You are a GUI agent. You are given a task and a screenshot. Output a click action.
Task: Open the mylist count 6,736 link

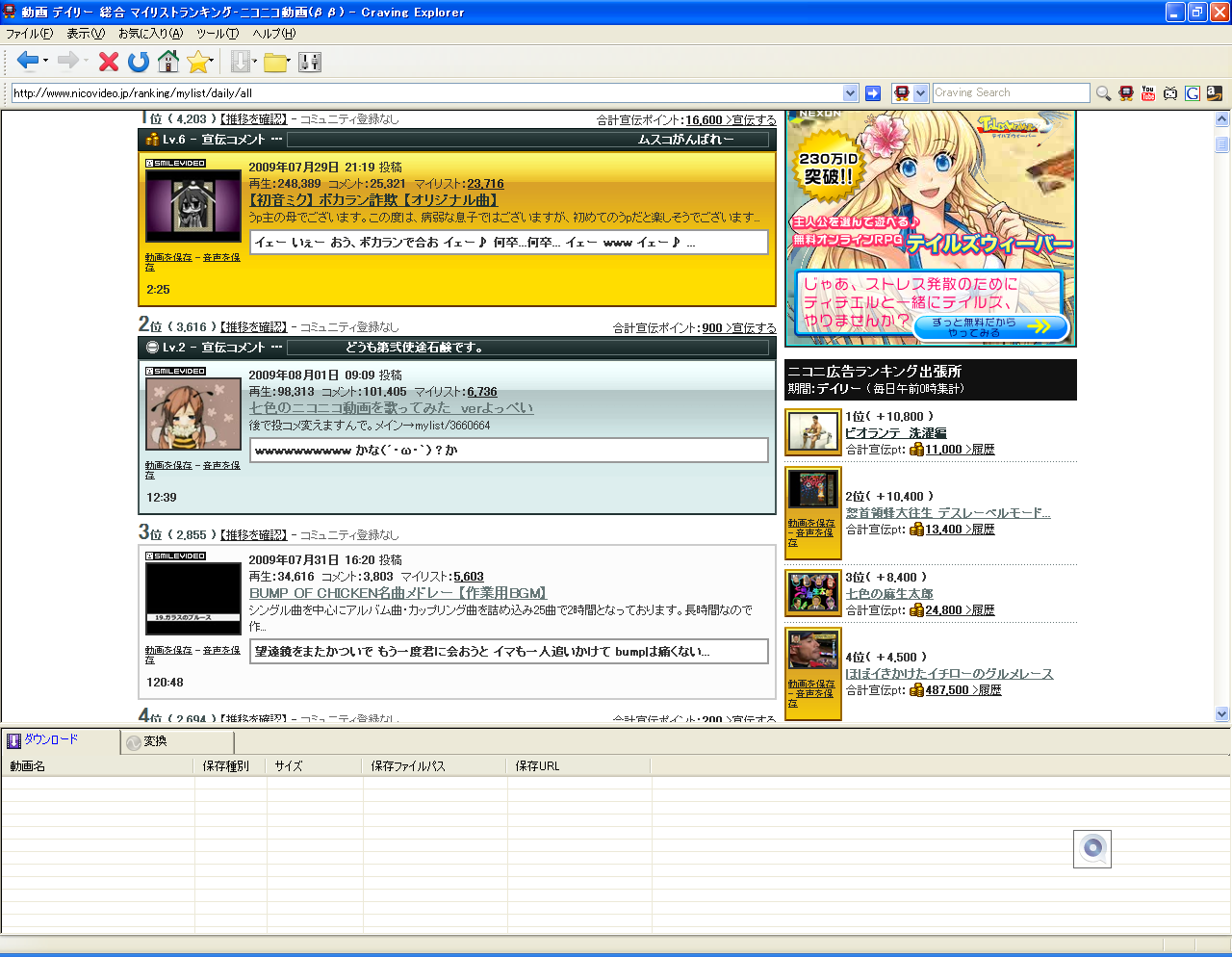pos(482,392)
